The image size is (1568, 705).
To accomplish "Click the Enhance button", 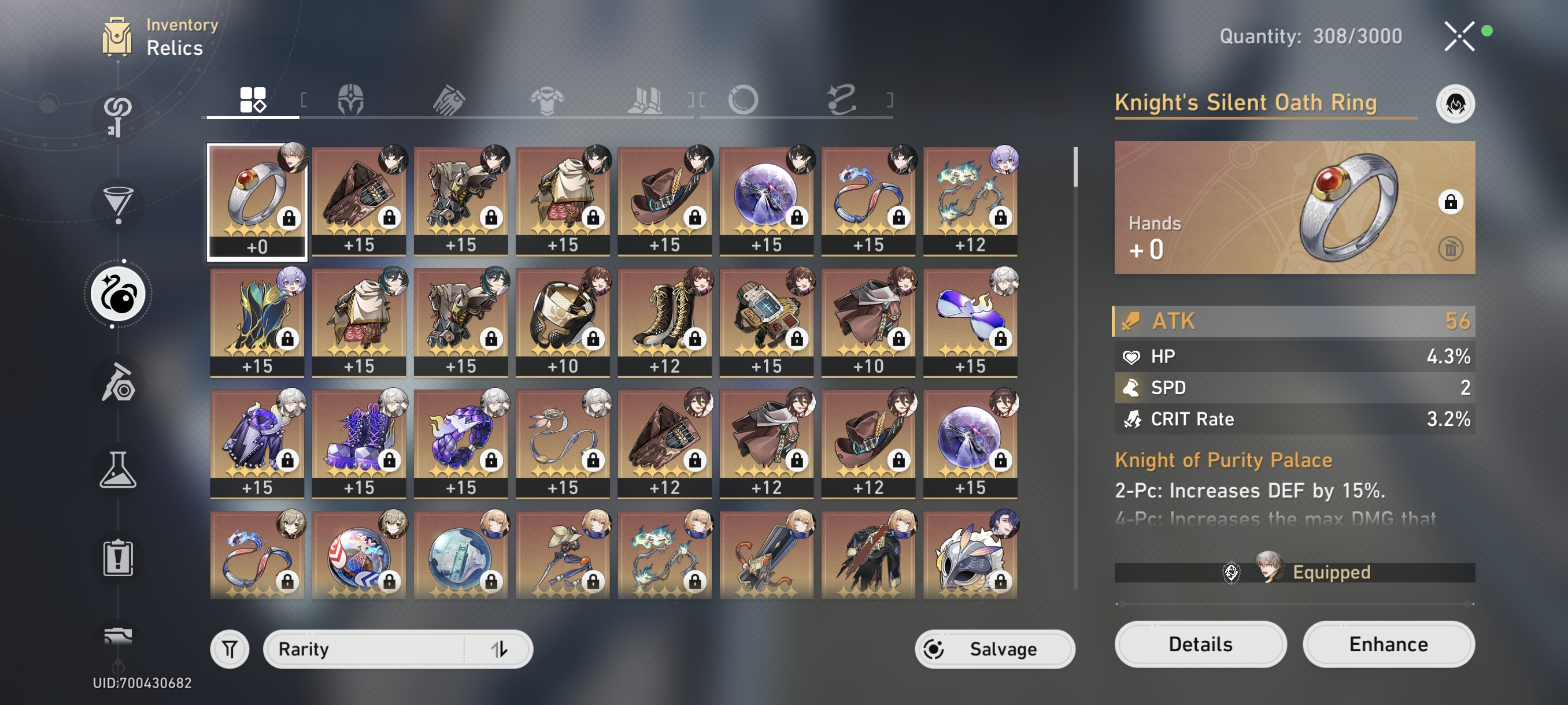I will (x=1388, y=644).
